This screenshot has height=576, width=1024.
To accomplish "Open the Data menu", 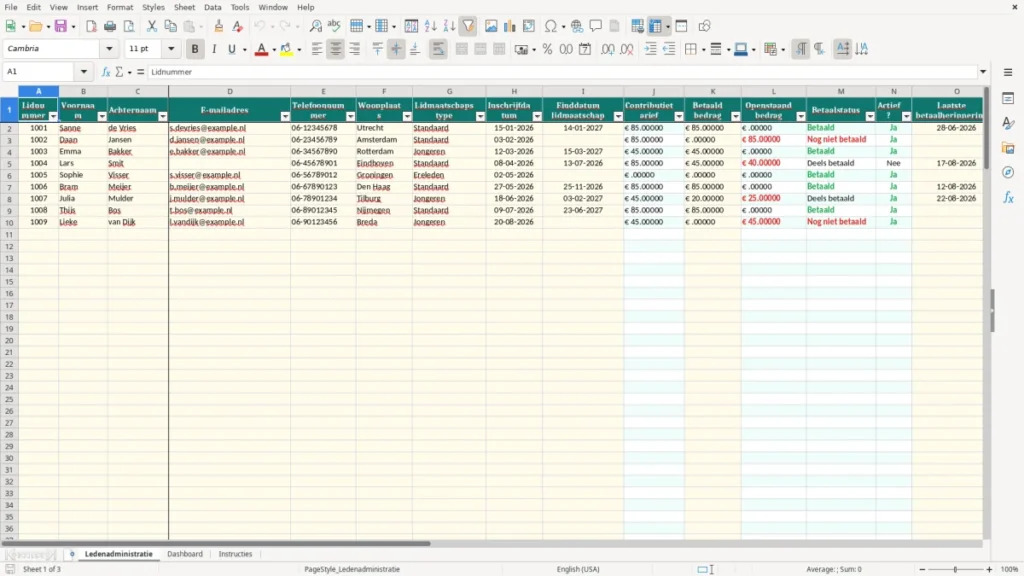I will (212, 7).
